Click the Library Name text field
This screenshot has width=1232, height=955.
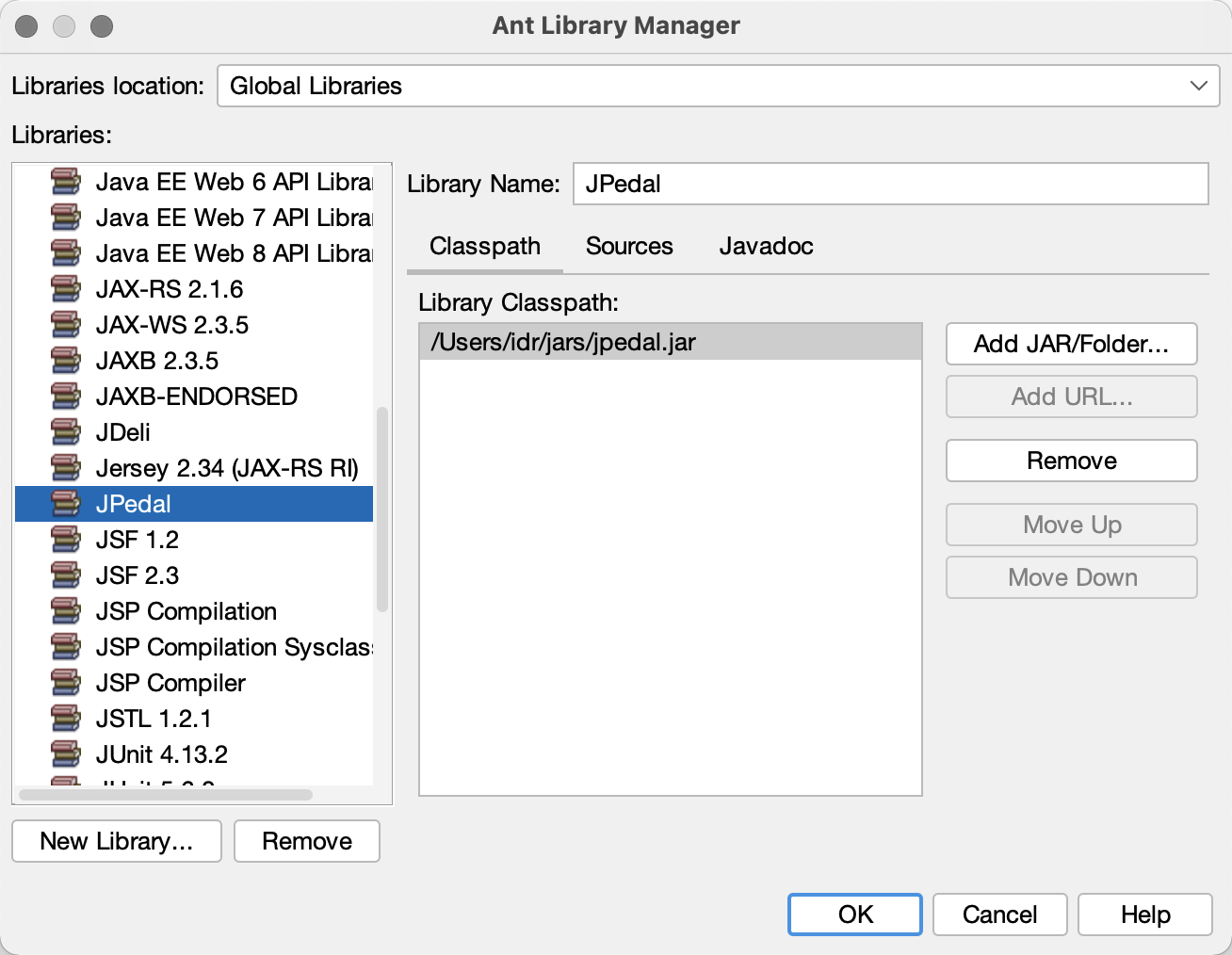890,184
